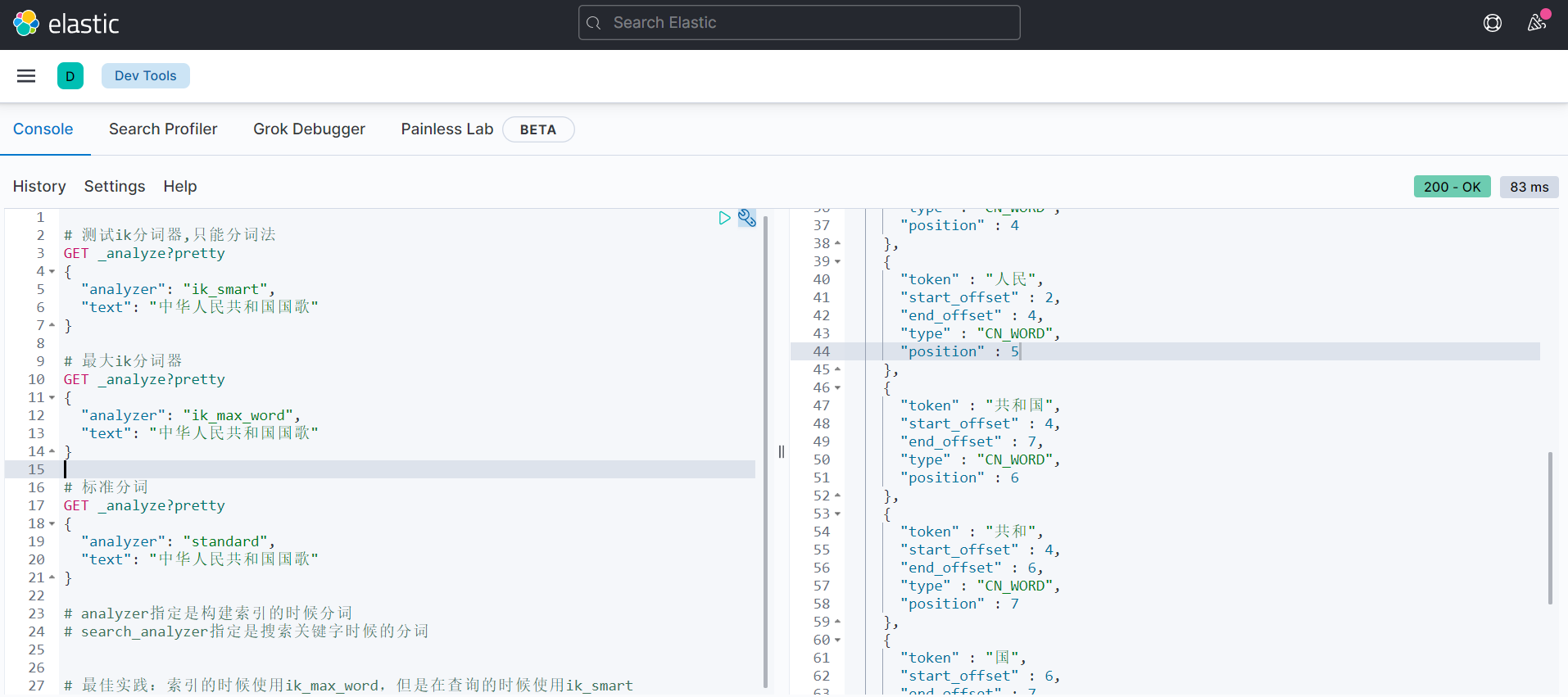
Task: Open the hamburger navigation menu
Action: (x=26, y=76)
